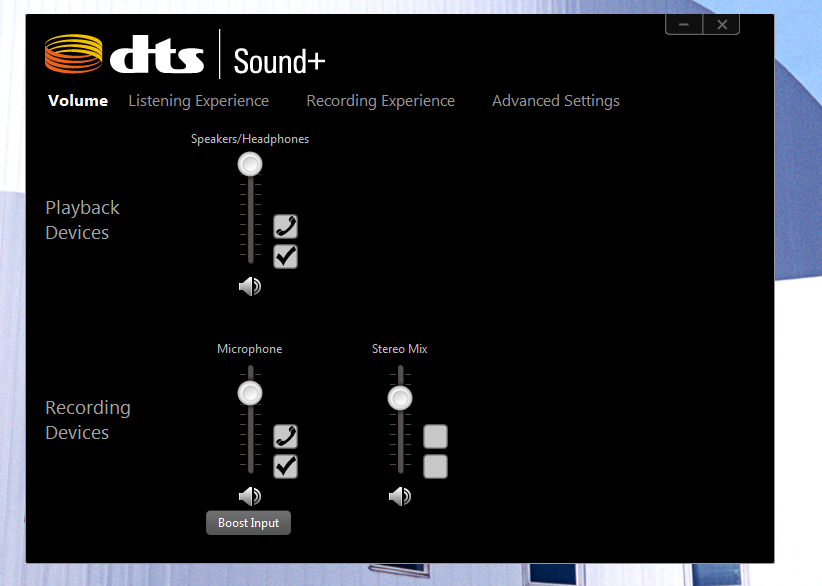Viewport: 822px width, 586px height.
Task: Mute the Stereo Mix speaker icon
Action: [x=399, y=496]
